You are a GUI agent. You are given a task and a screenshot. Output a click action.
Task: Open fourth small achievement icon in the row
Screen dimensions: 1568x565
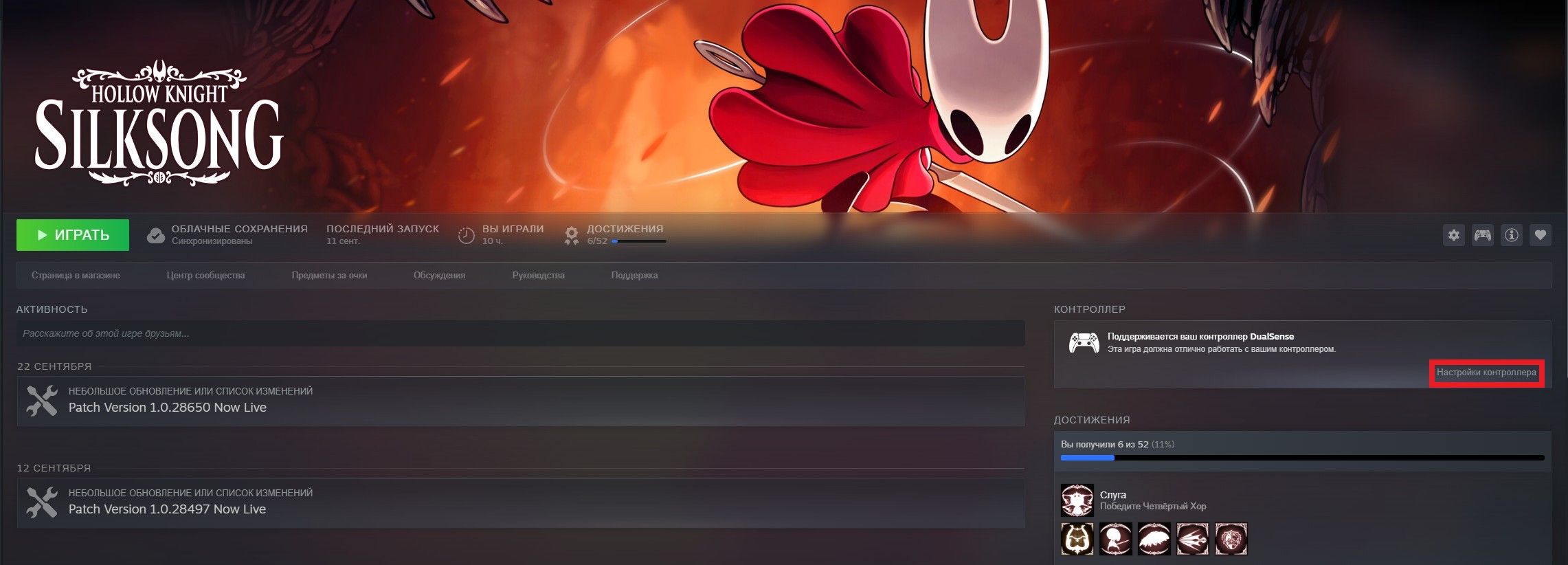[x=1192, y=540]
